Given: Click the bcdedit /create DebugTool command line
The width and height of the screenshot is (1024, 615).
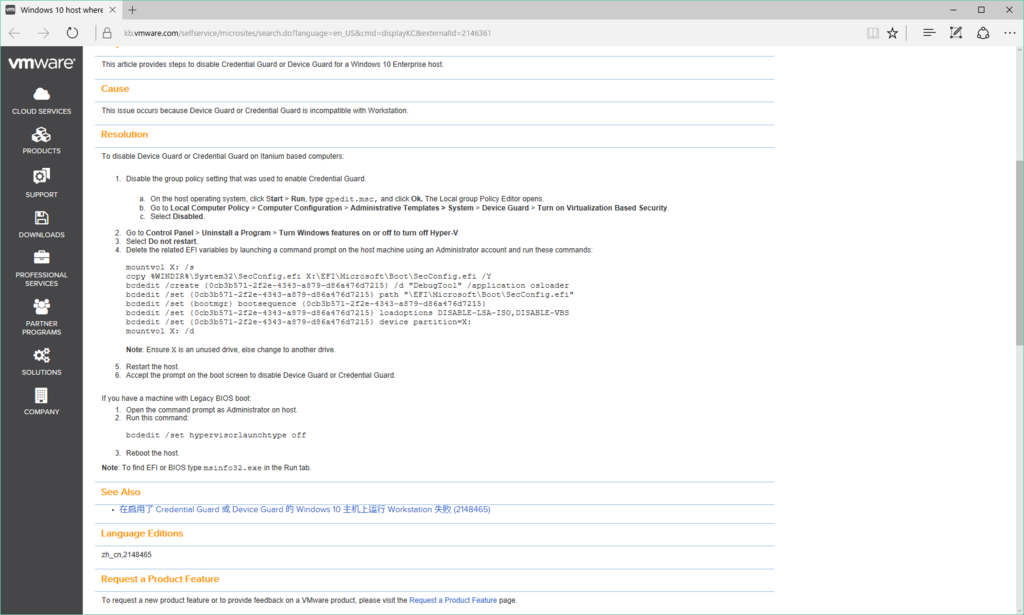Looking at the screenshot, I should 347,285.
